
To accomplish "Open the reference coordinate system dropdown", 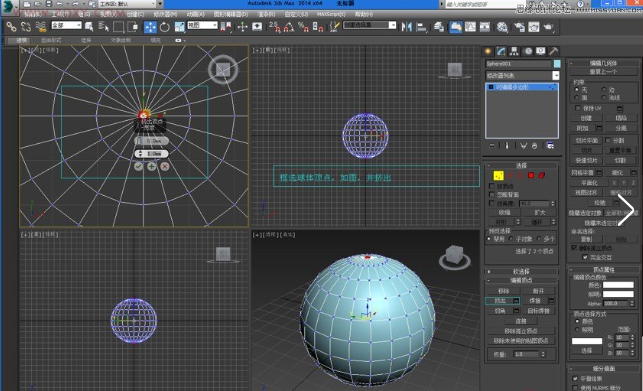I will 202,25.
